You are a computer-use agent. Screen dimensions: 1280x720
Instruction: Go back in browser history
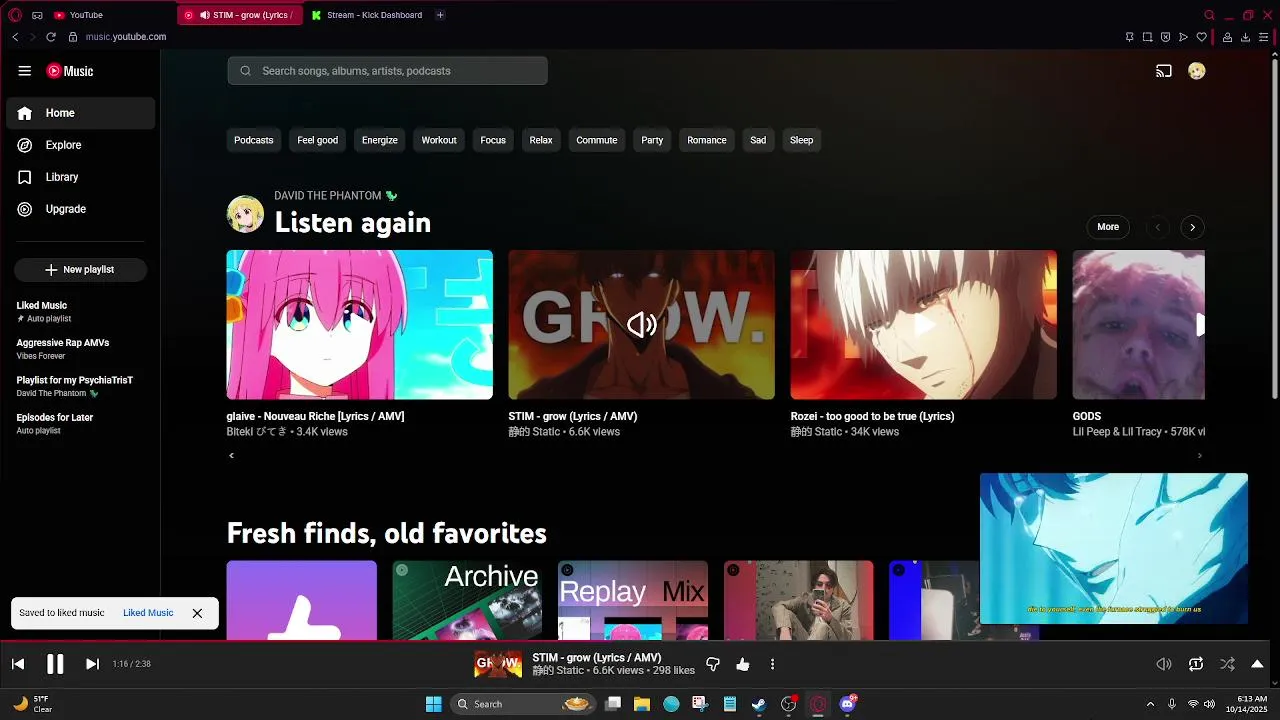[x=15, y=37]
